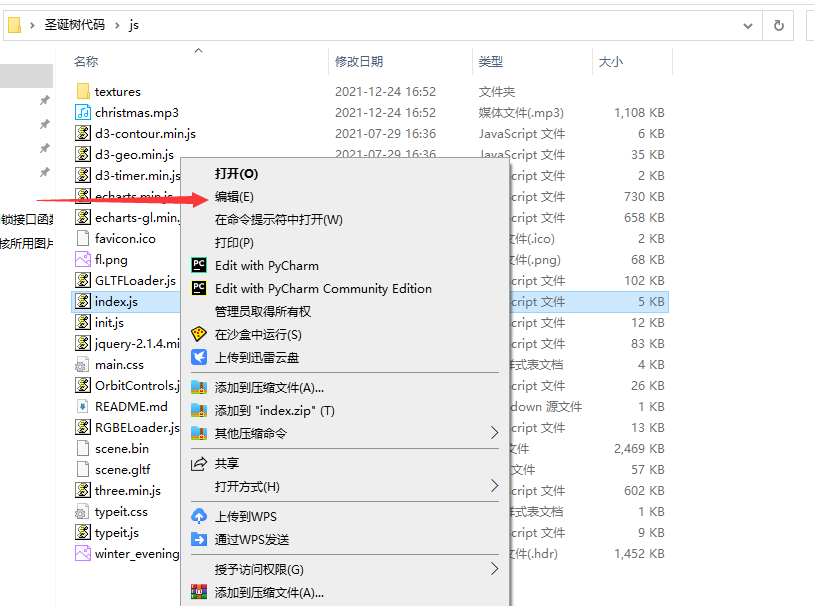Sort by 名称 column header
The height and width of the screenshot is (606, 814).
point(86,61)
